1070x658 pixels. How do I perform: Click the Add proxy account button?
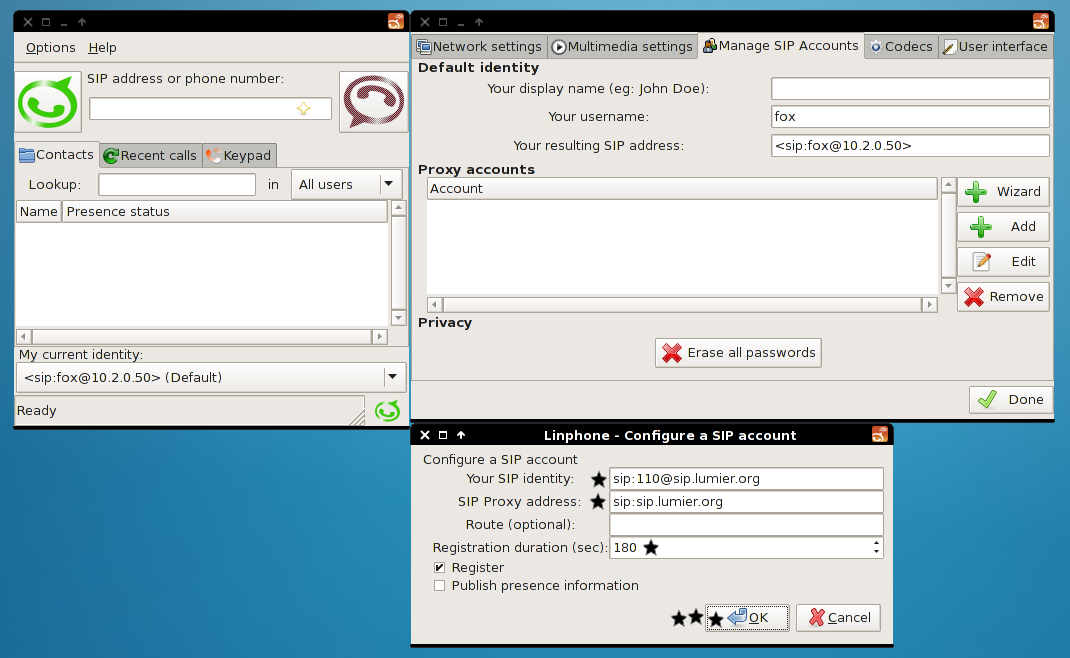(1003, 227)
